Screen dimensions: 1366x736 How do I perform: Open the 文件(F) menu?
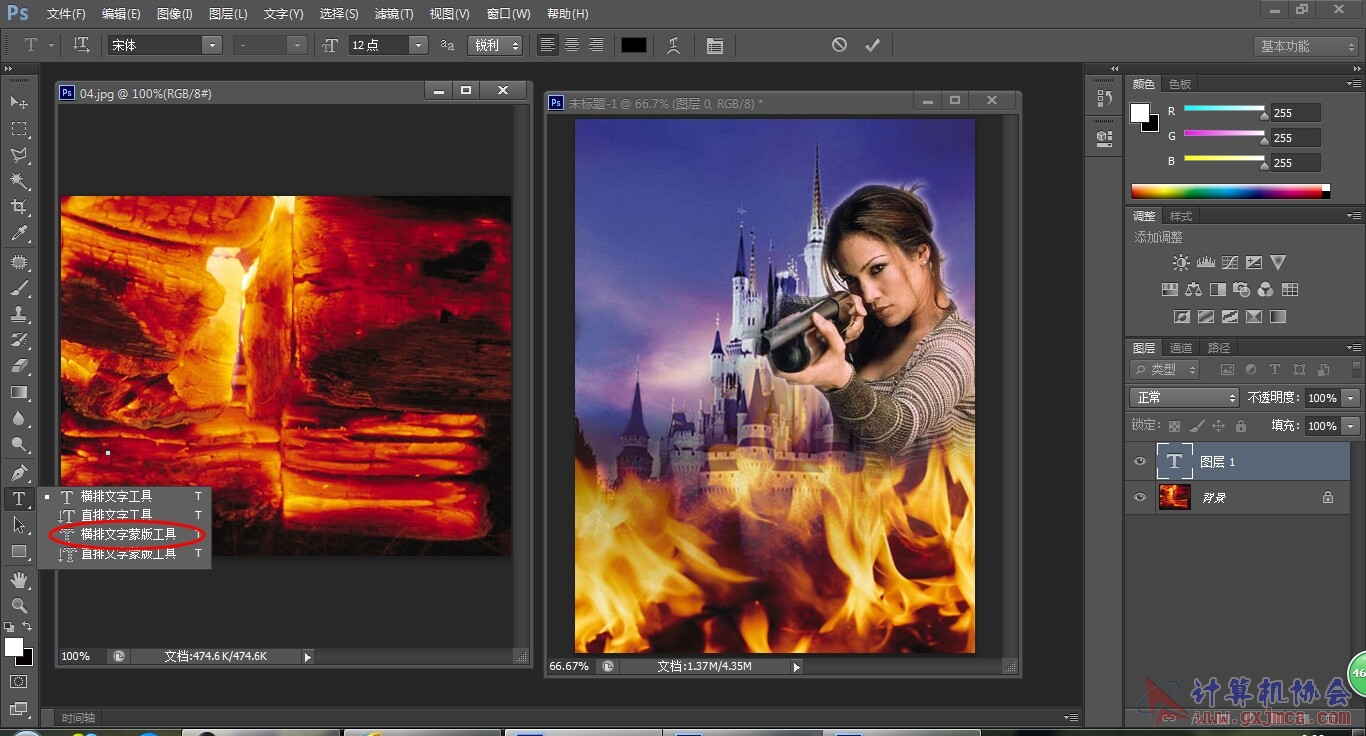tap(66, 14)
